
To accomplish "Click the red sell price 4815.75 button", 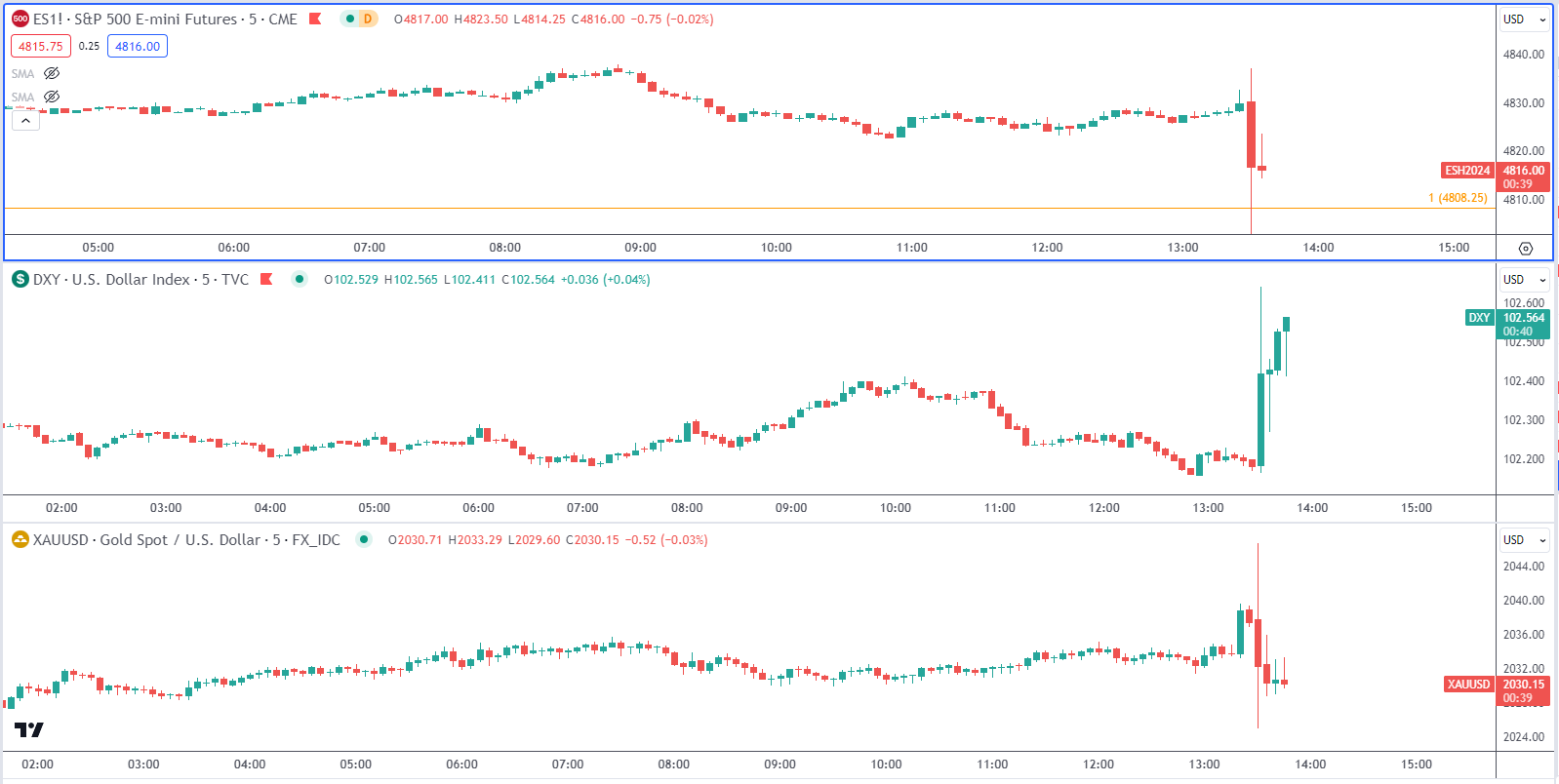I will coord(41,46).
